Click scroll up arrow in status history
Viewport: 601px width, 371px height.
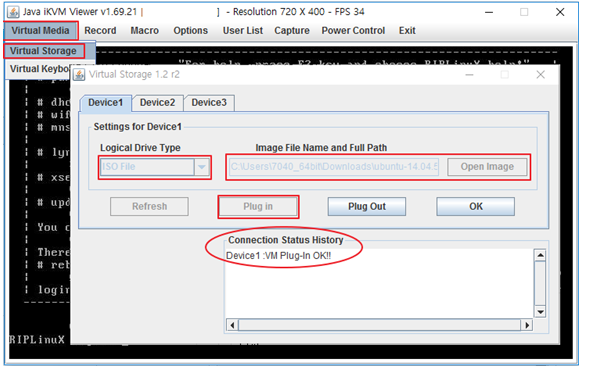click(540, 255)
